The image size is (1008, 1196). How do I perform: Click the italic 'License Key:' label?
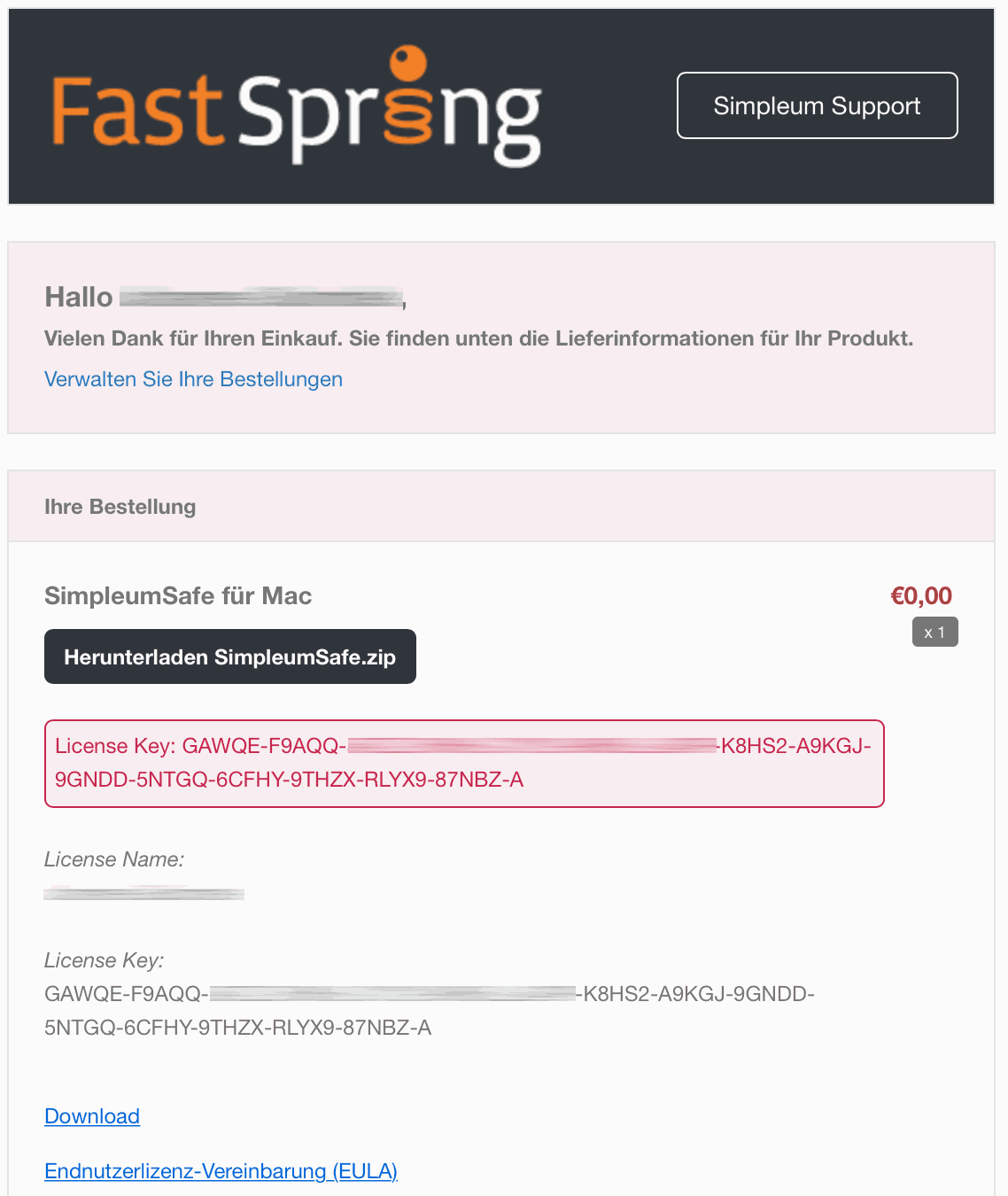tap(105, 960)
